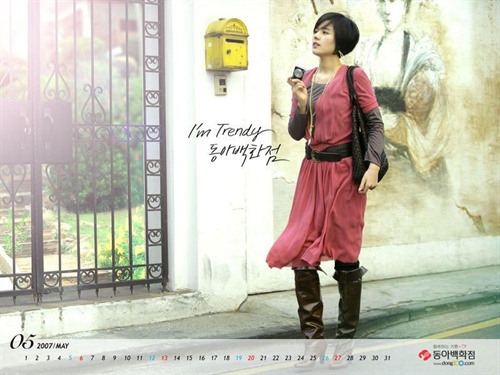Select calendar date 30
The height and width of the screenshot is (375, 500).
point(375,358)
